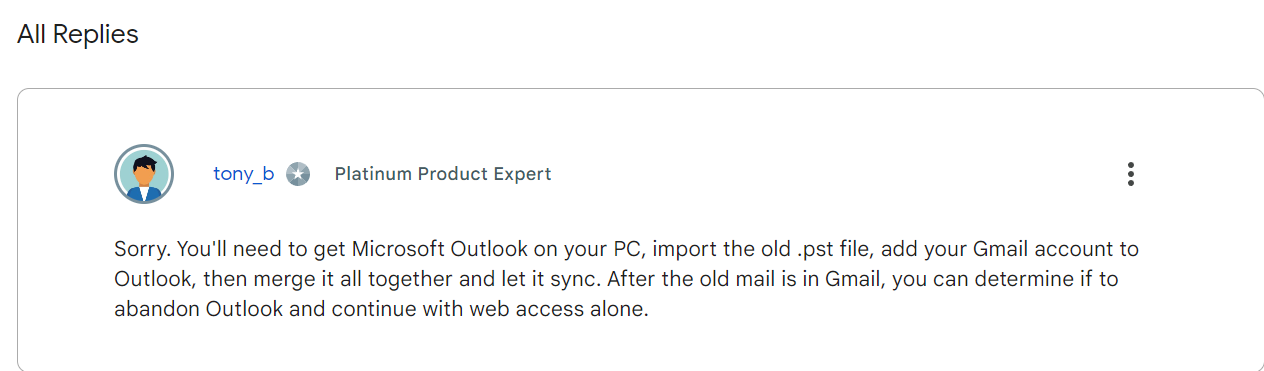Click the Platinum Product Expert label
This screenshot has height=371, width=1264.
[x=443, y=174]
